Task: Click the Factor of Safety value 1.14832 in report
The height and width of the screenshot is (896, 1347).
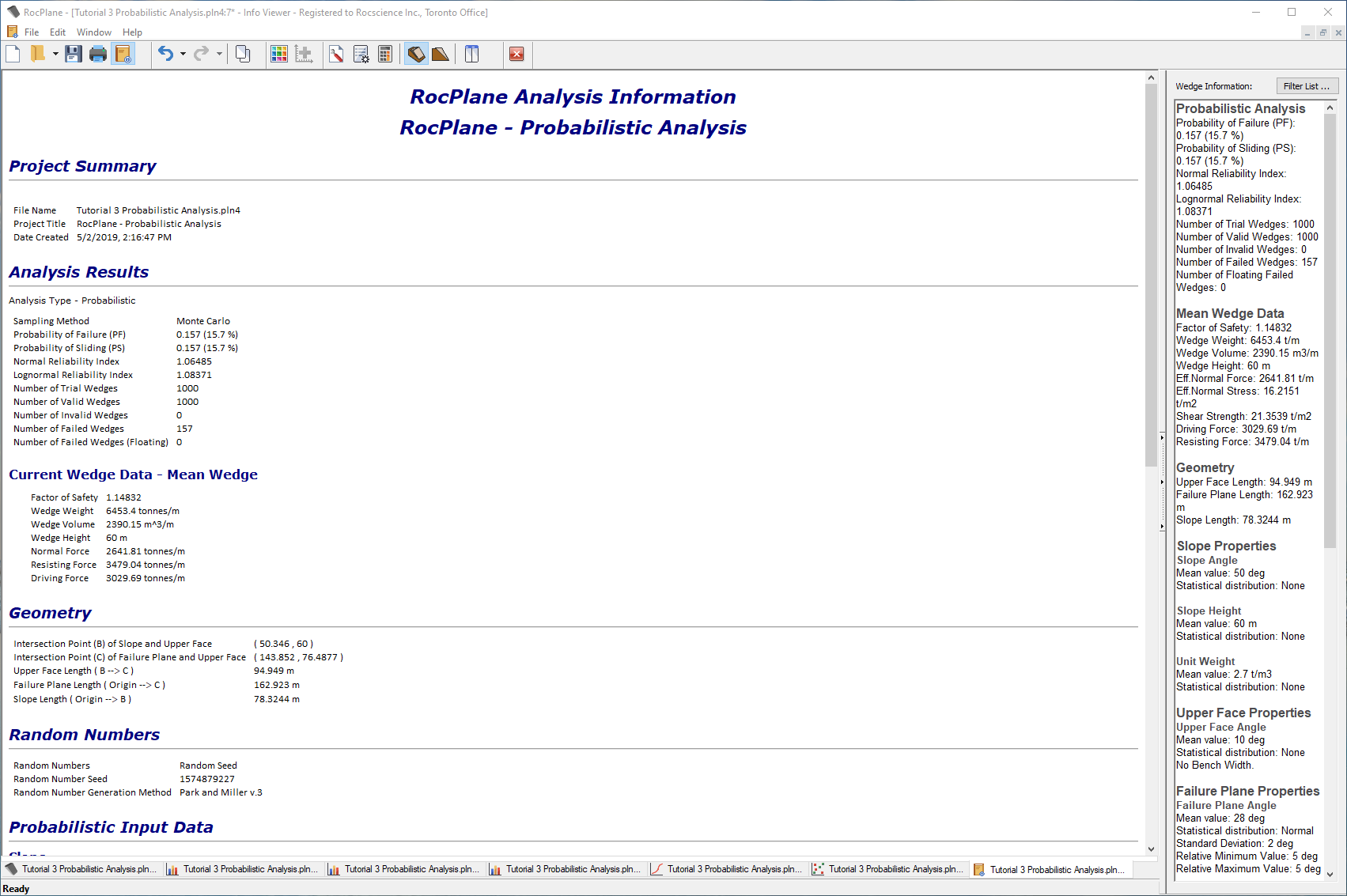Action: coord(123,497)
